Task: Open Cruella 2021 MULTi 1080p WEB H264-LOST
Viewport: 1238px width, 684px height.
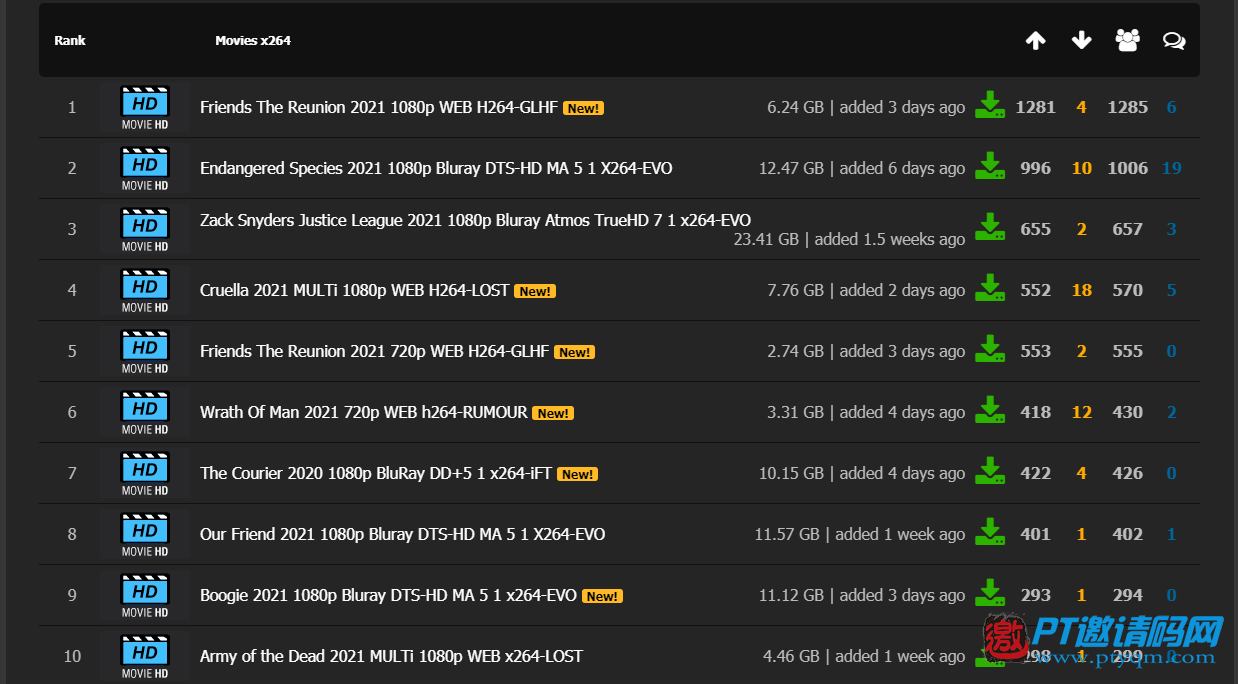Action: (x=354, y=290)
